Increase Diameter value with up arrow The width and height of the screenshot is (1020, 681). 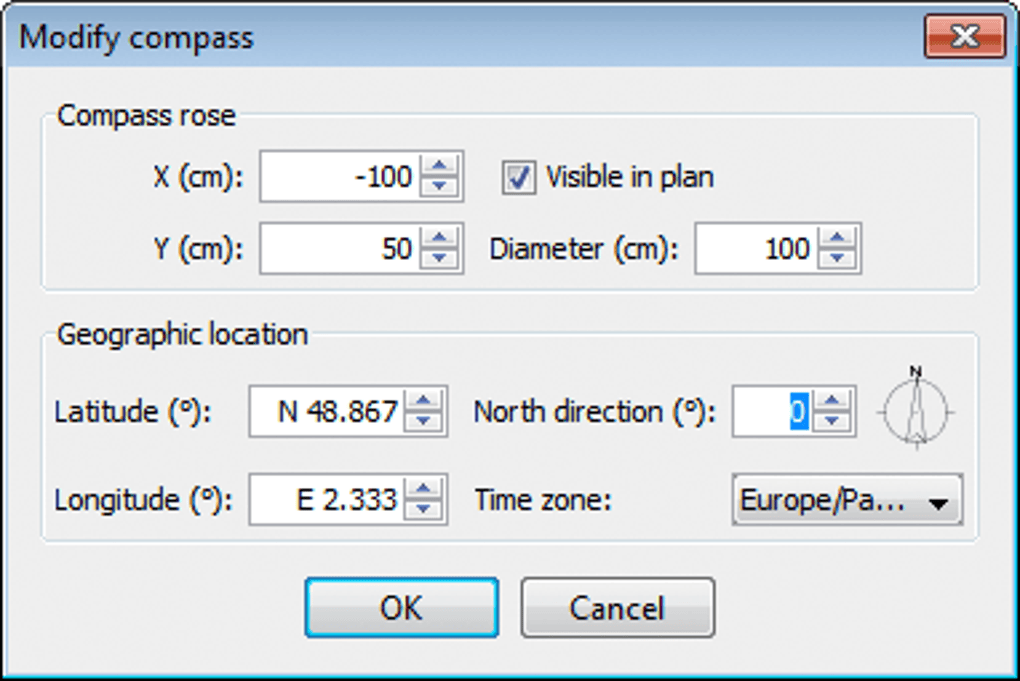[837, 238]
